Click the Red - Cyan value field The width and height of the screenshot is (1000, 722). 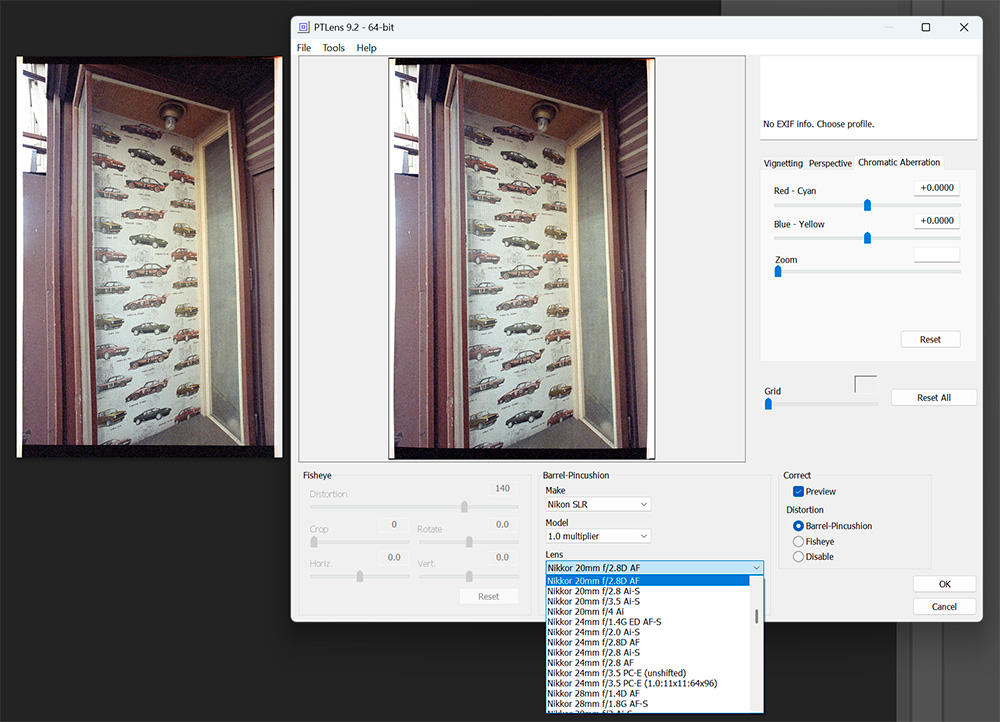(x=937, y=188)
